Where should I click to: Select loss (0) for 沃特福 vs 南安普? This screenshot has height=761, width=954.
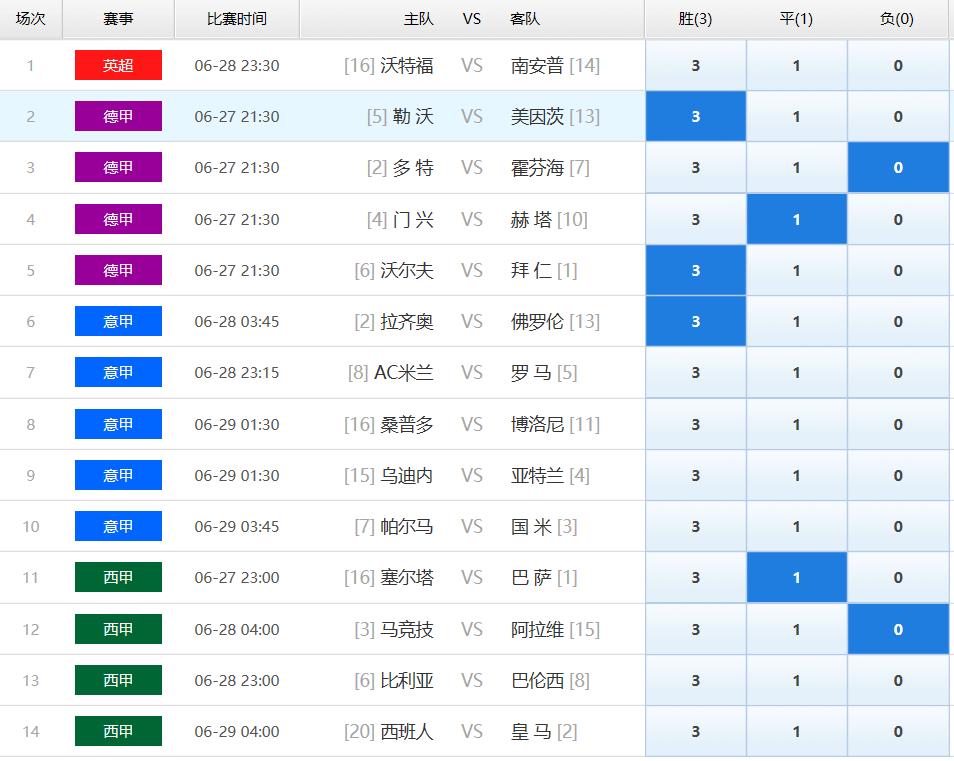coord(898,65)
